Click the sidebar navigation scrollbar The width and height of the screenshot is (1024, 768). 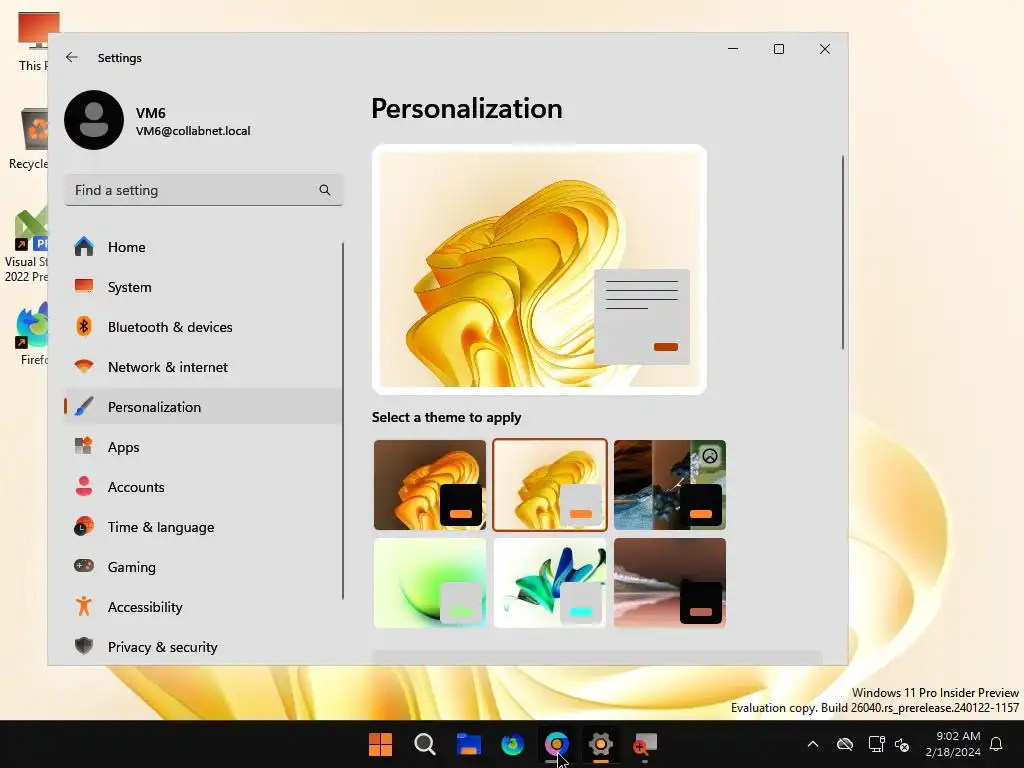pos(343,421)
